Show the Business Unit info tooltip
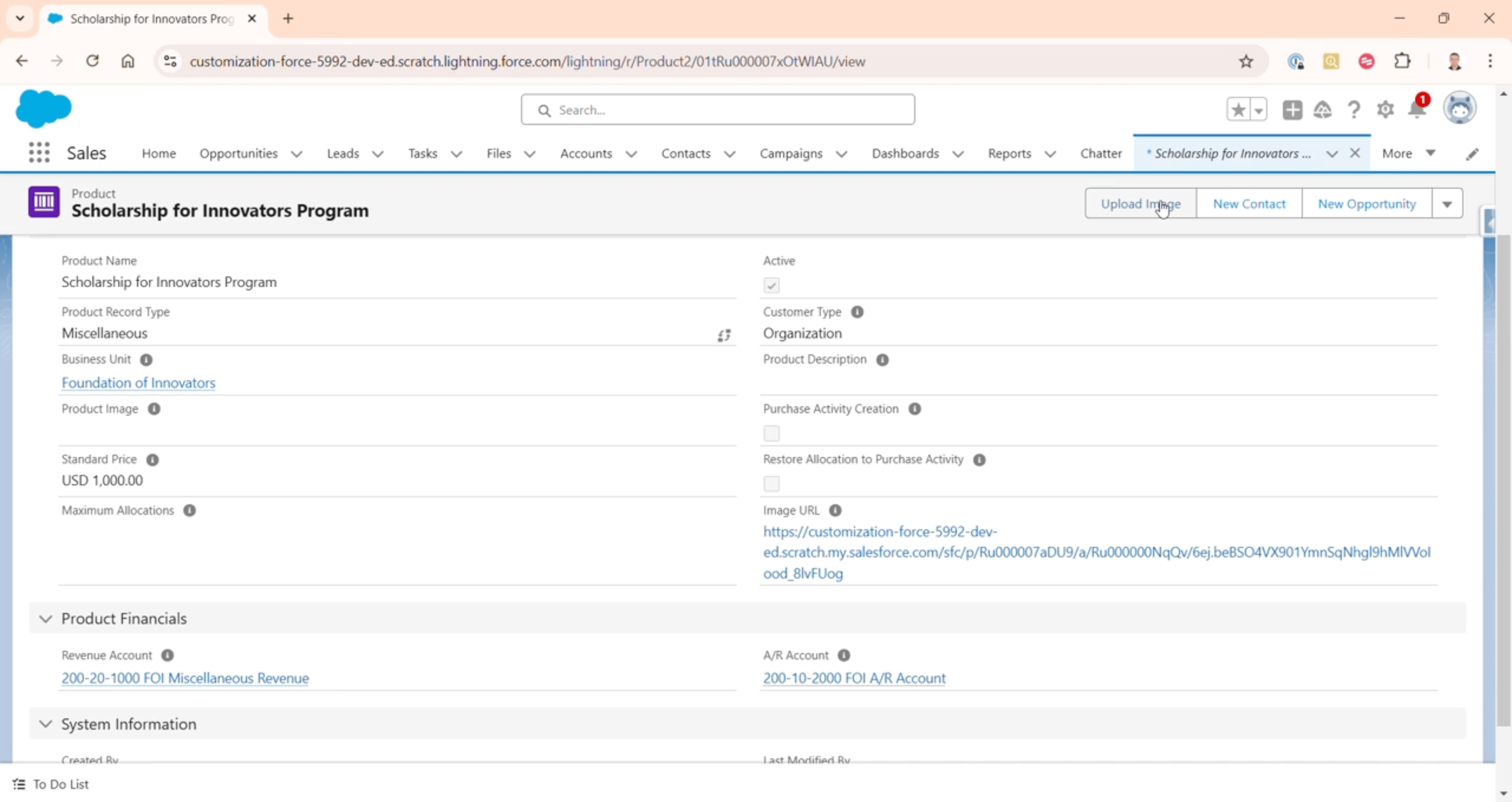 146,359
